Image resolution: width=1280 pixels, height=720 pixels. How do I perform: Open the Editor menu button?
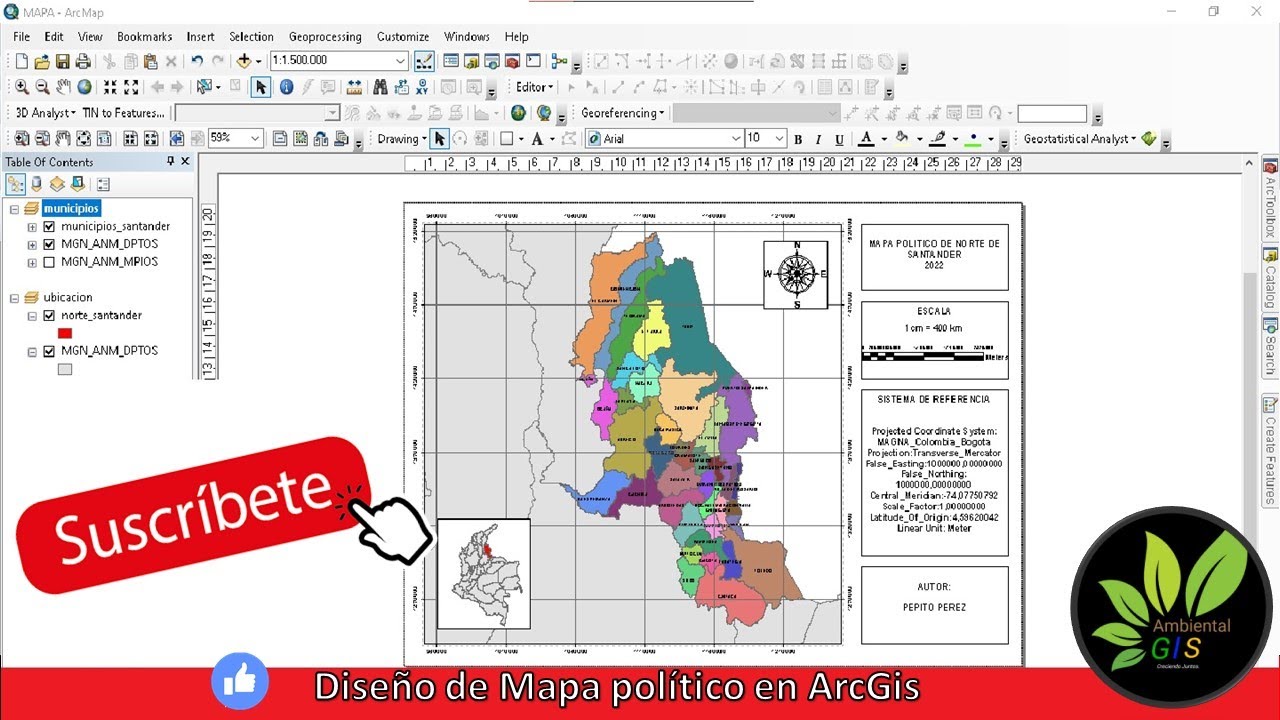(x=533, y=87)
